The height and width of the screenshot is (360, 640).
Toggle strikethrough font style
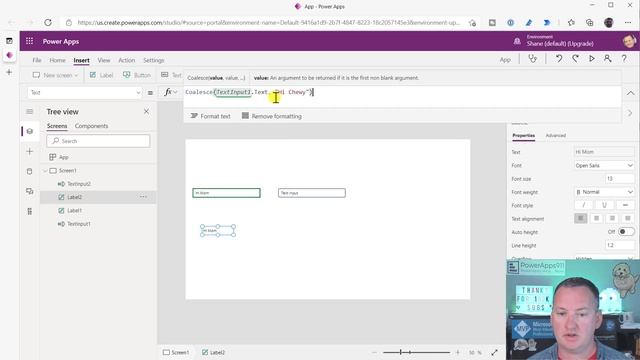coord(625,205)
